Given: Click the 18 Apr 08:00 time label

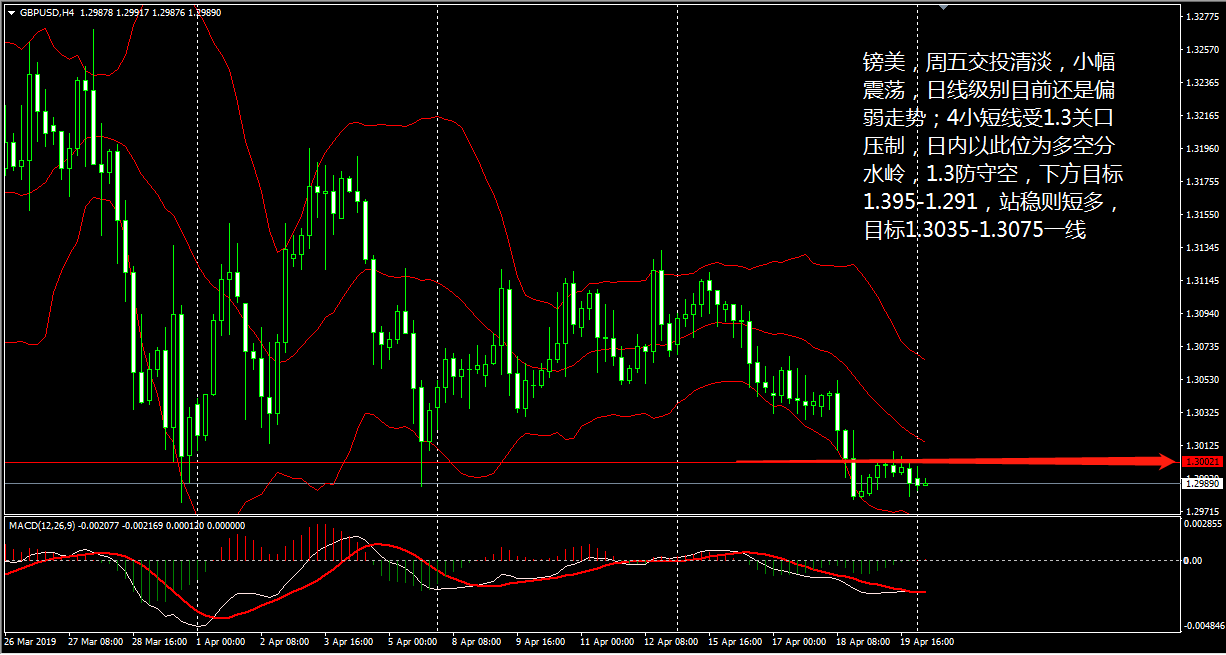Looking at the screenshot, I should click(x=862, y=643).
